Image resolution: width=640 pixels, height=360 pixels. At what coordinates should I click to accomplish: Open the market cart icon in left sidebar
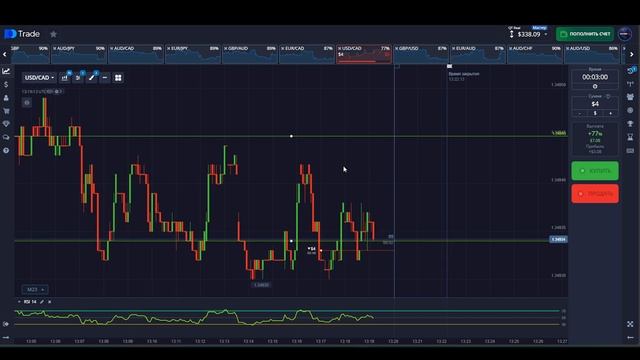click(6, 111)
